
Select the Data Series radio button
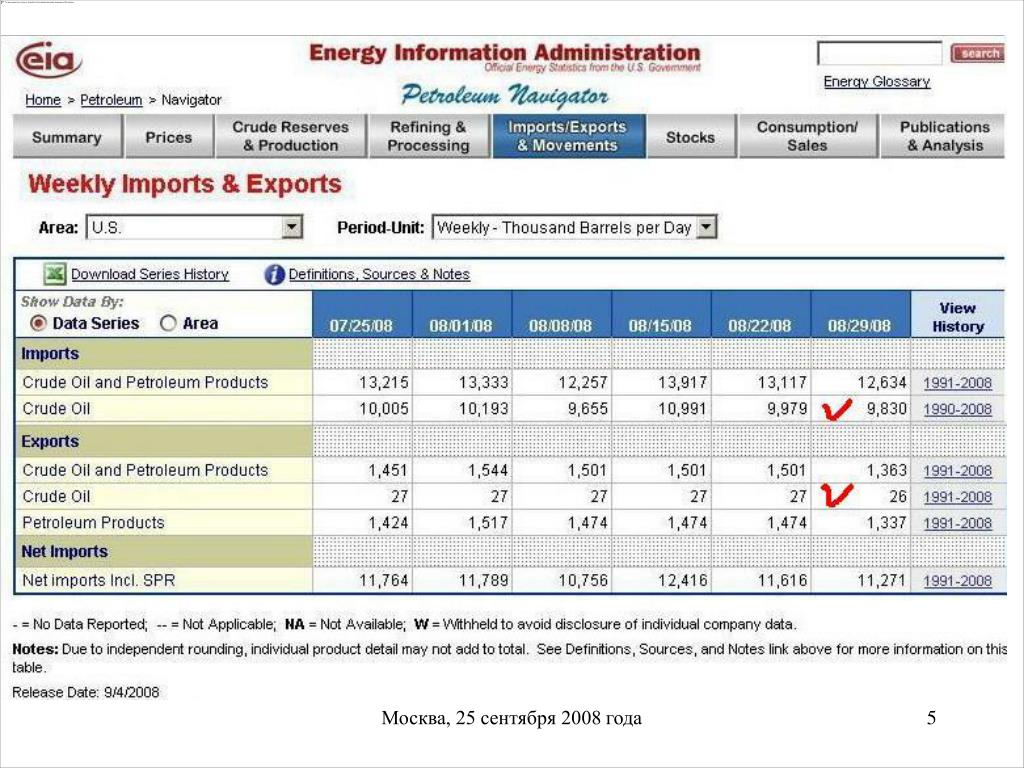(39, 323)
